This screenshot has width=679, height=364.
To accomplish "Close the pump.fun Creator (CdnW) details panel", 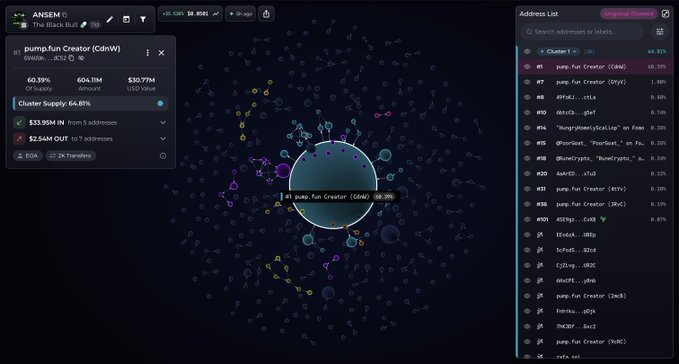I will pyautogui.click(x=161, y=52).
